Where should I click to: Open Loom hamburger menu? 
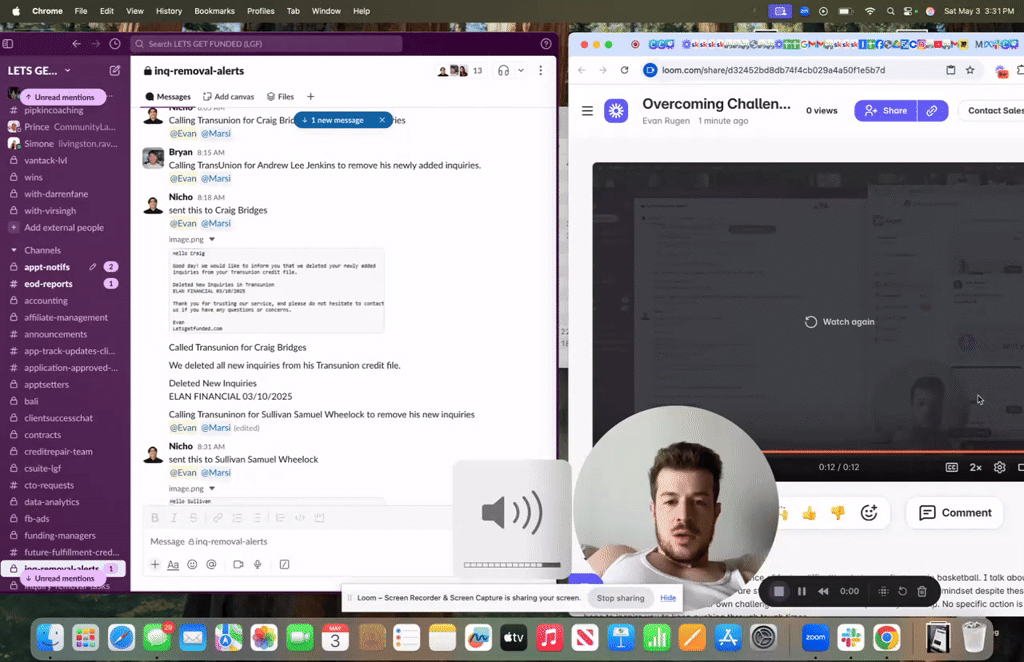coord(587,111)
